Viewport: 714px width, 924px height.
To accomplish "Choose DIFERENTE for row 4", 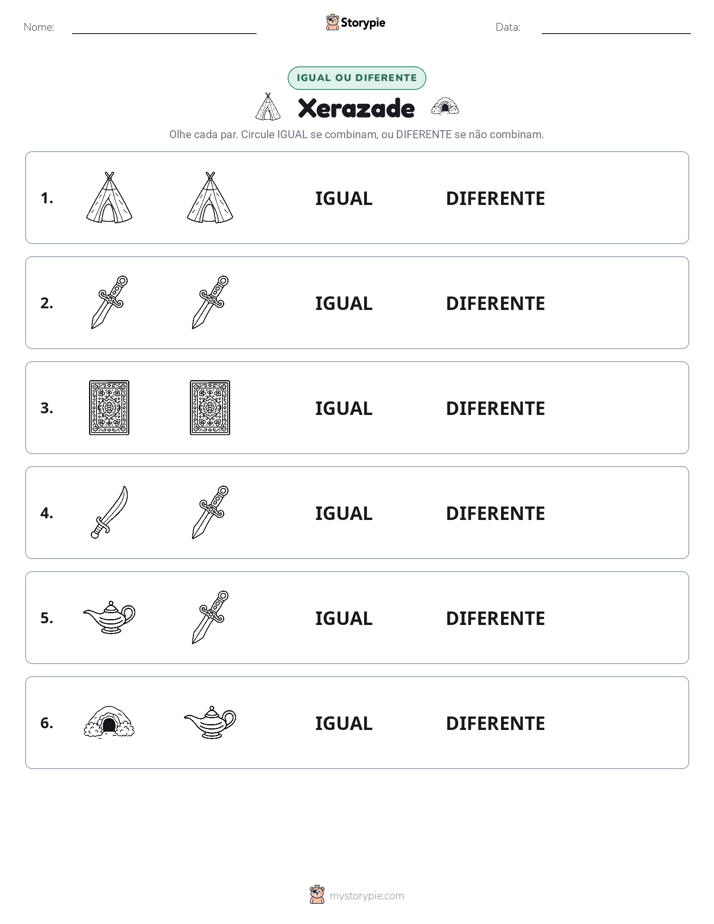I will [495, 513].
